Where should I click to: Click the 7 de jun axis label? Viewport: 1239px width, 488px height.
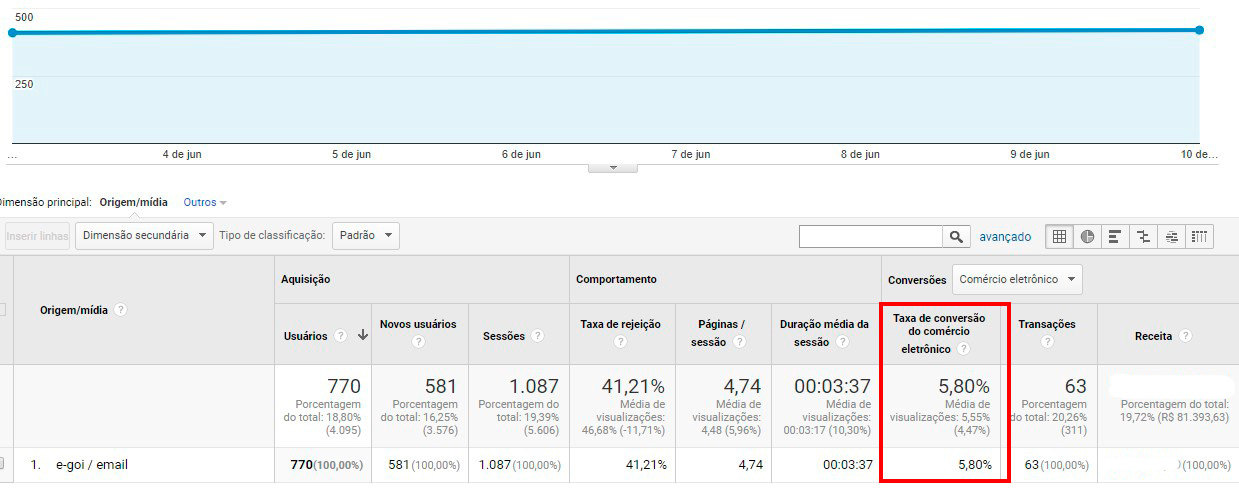click(690, 154)
